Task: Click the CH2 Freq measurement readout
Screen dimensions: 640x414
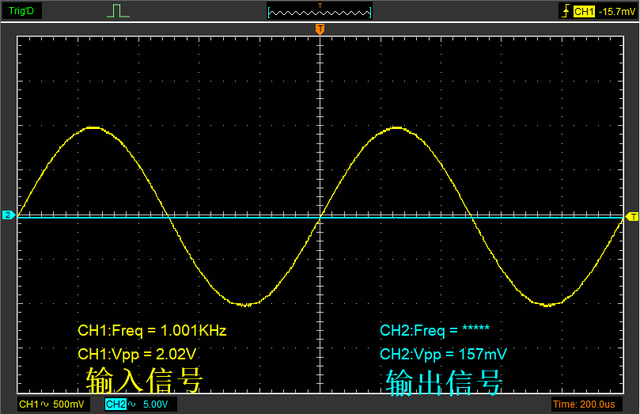Action: coord(433,330)
